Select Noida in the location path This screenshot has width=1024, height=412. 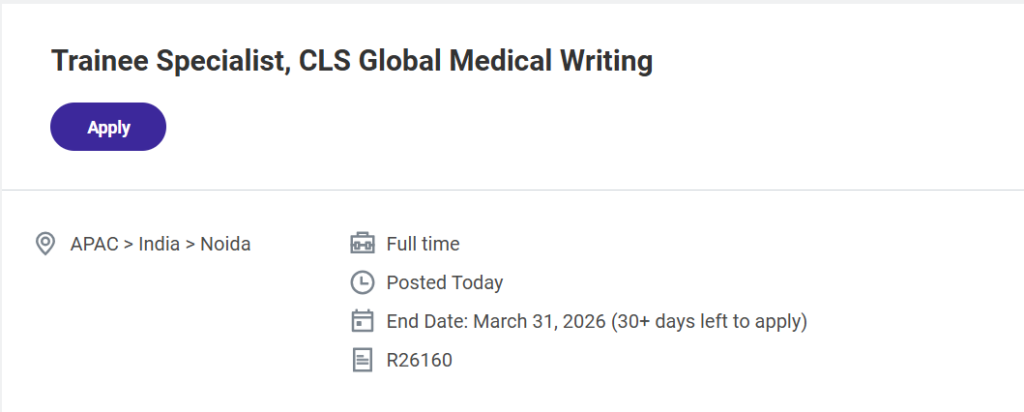point(226,244)
